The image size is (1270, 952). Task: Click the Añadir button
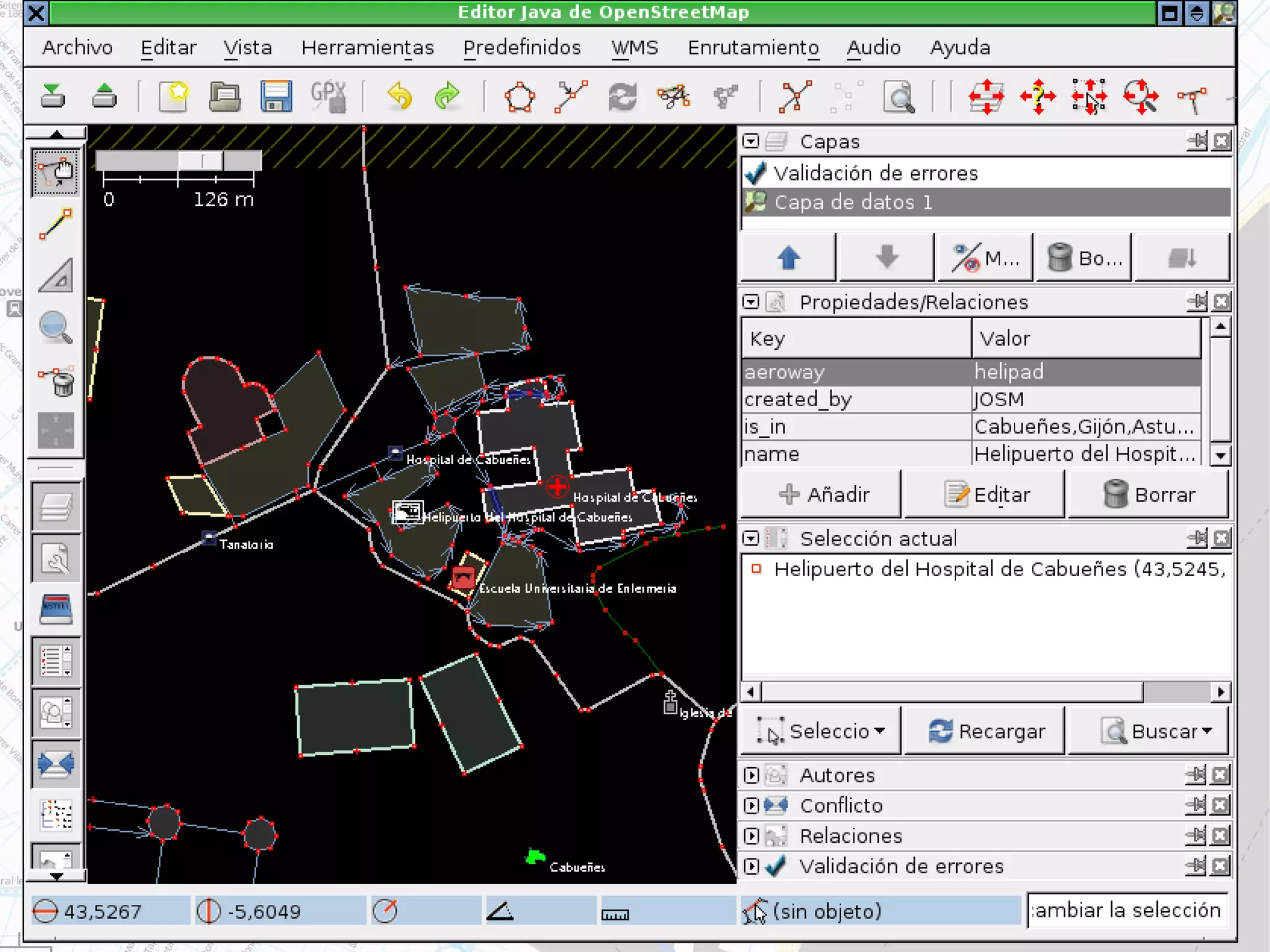[822, 494]
